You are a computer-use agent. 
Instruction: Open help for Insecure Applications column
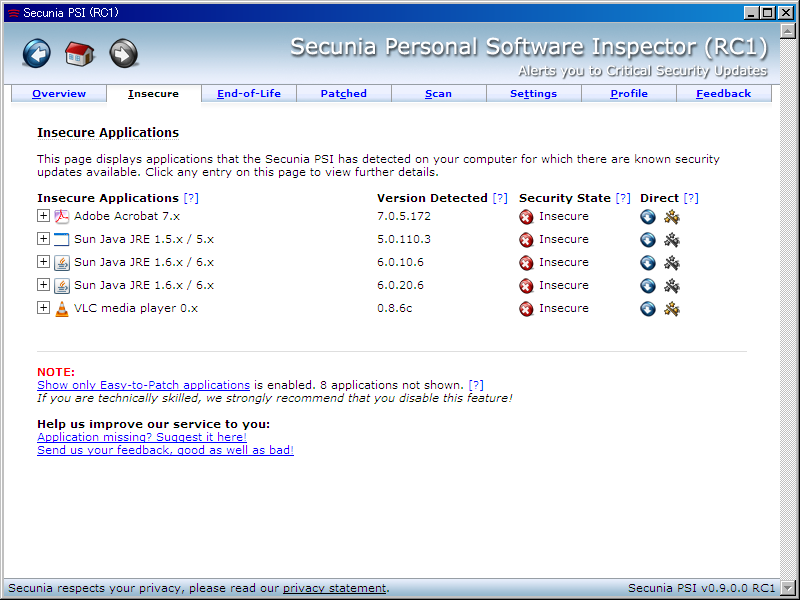pos(191,198)
